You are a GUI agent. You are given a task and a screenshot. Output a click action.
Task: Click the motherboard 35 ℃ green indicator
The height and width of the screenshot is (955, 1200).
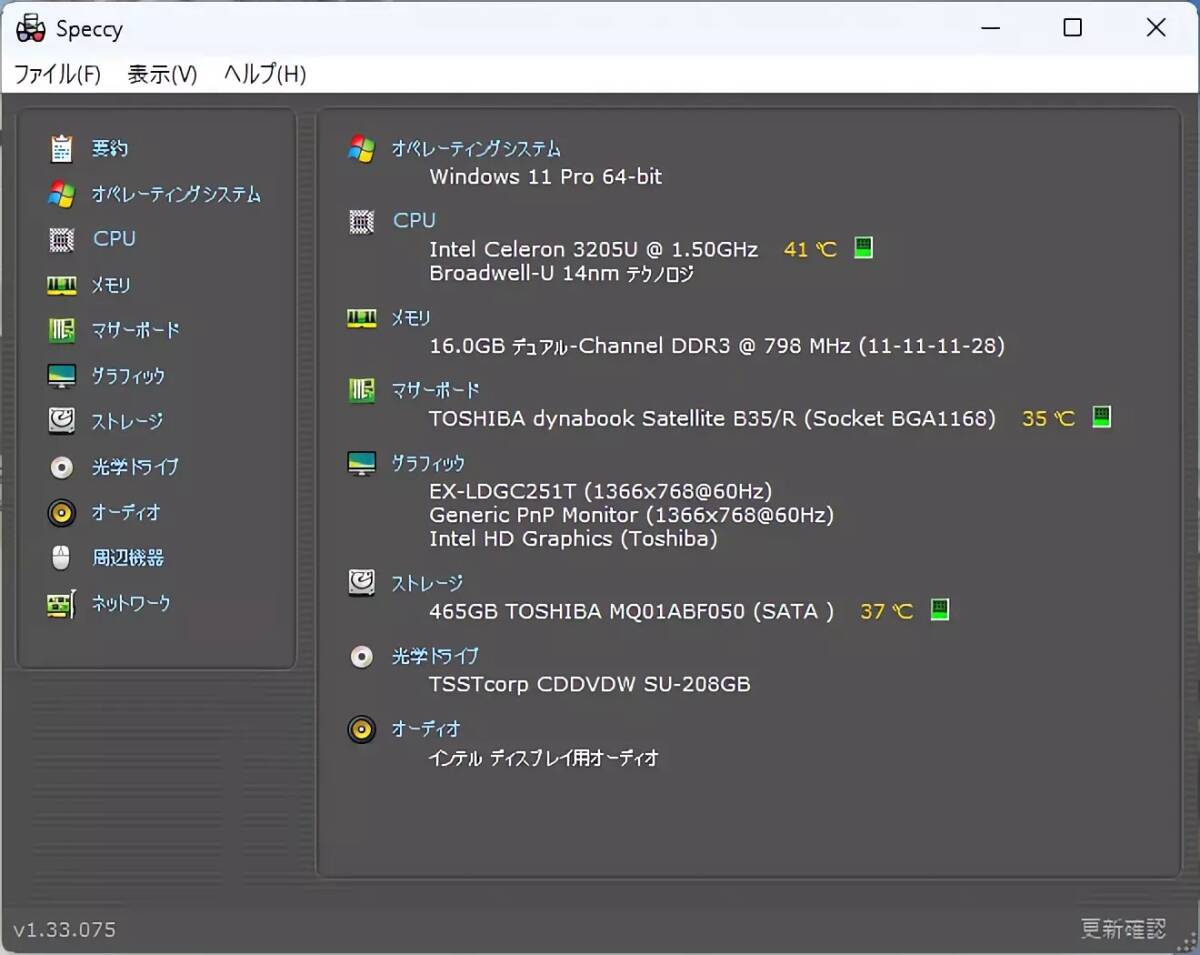[1101, 417]
